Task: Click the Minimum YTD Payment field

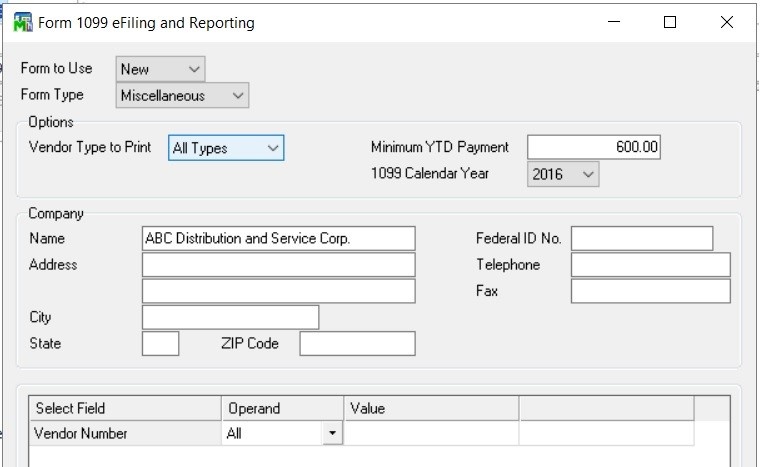Action: 594,147
